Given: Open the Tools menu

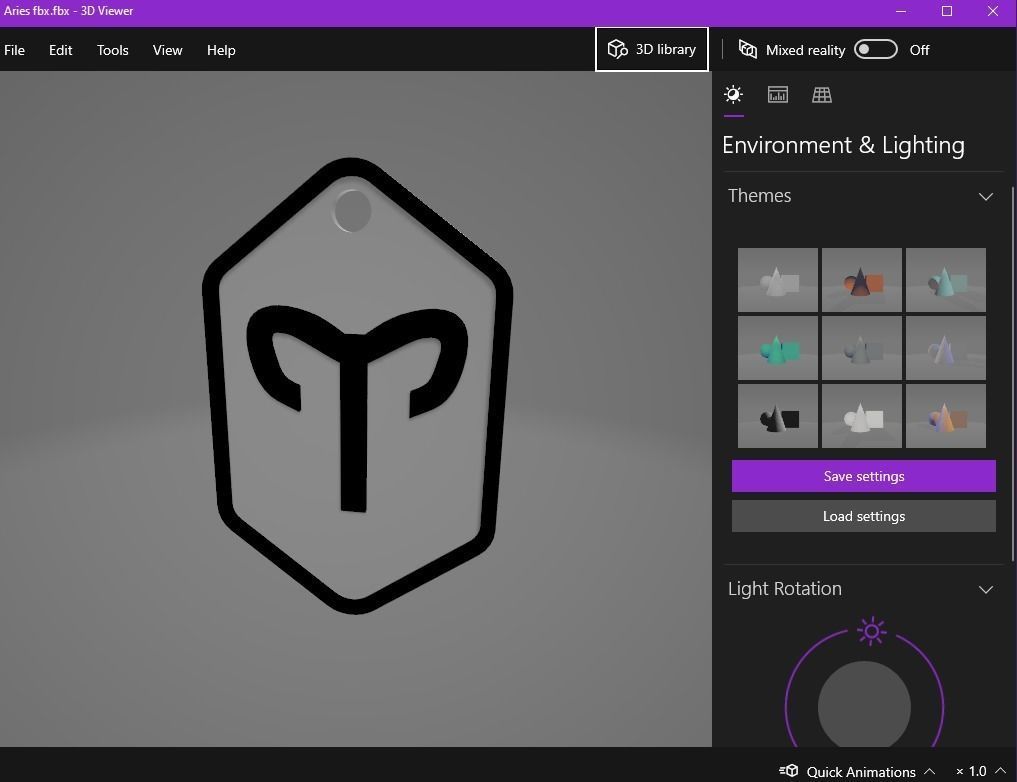Looking at the screenshot, I should pyautogui.click(x=113, y=50).
